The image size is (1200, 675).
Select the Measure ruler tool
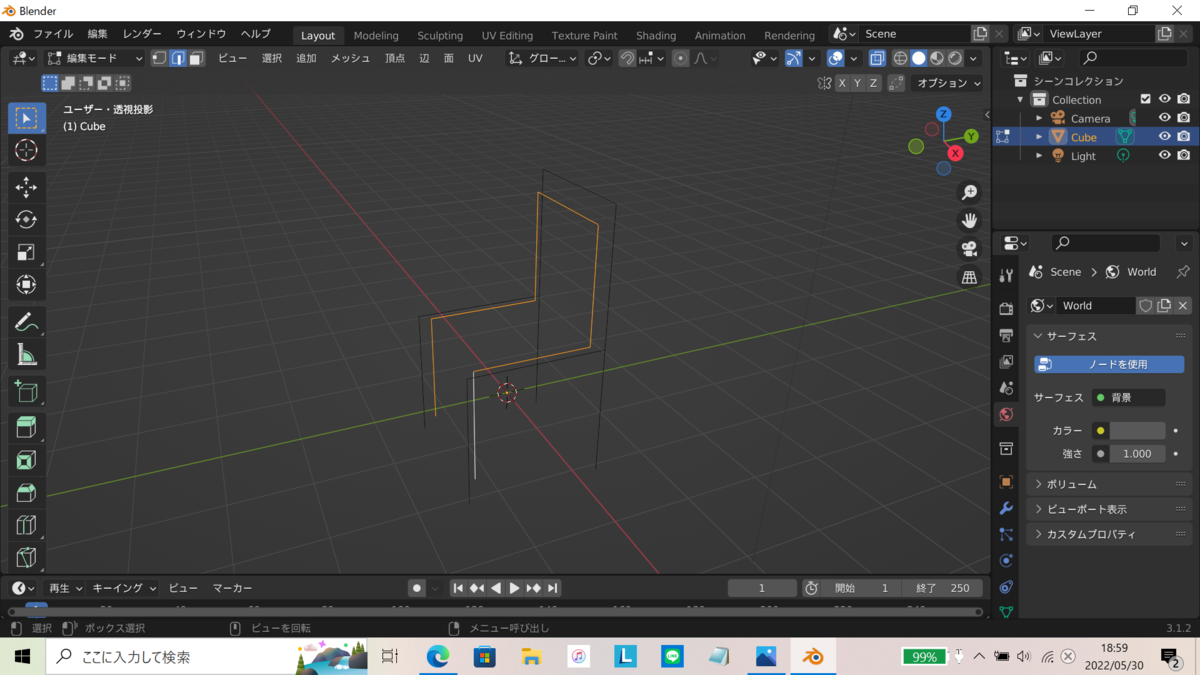(27, 355)
